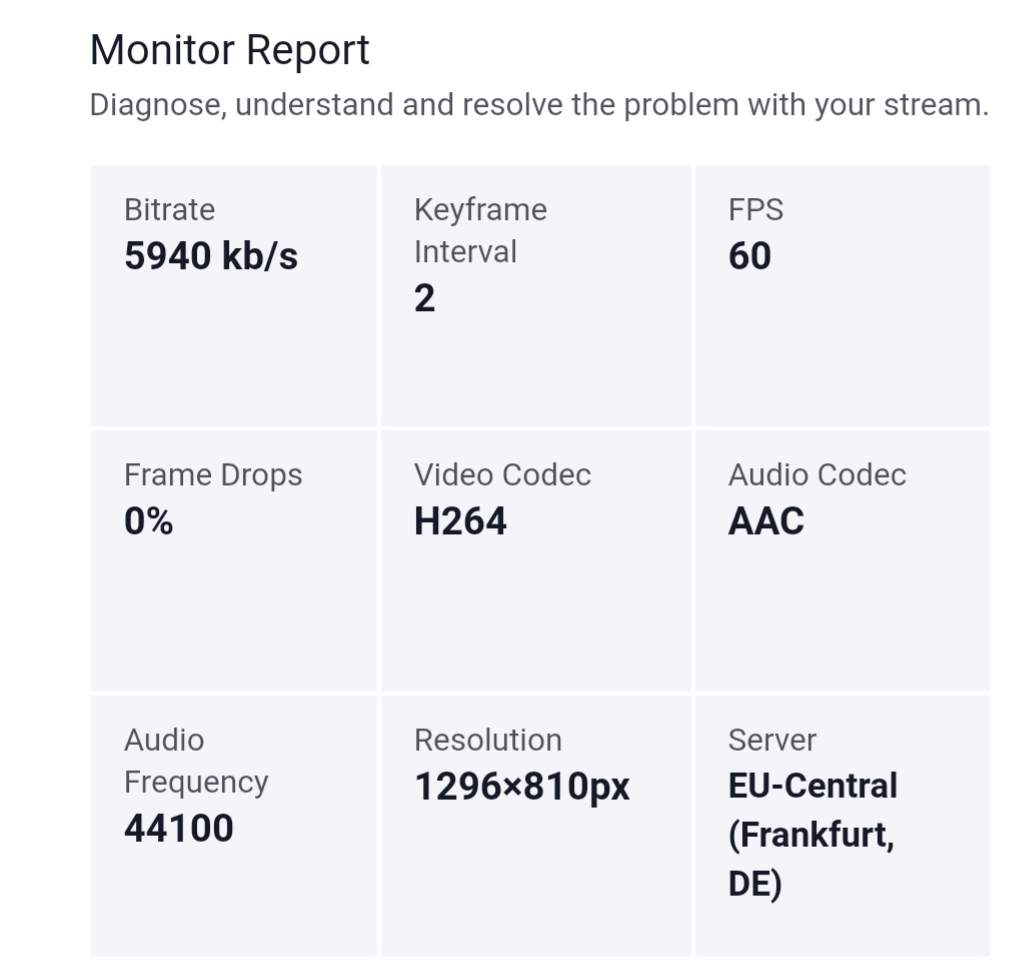Select the Keyframe Interval value 2

(424, 298)
